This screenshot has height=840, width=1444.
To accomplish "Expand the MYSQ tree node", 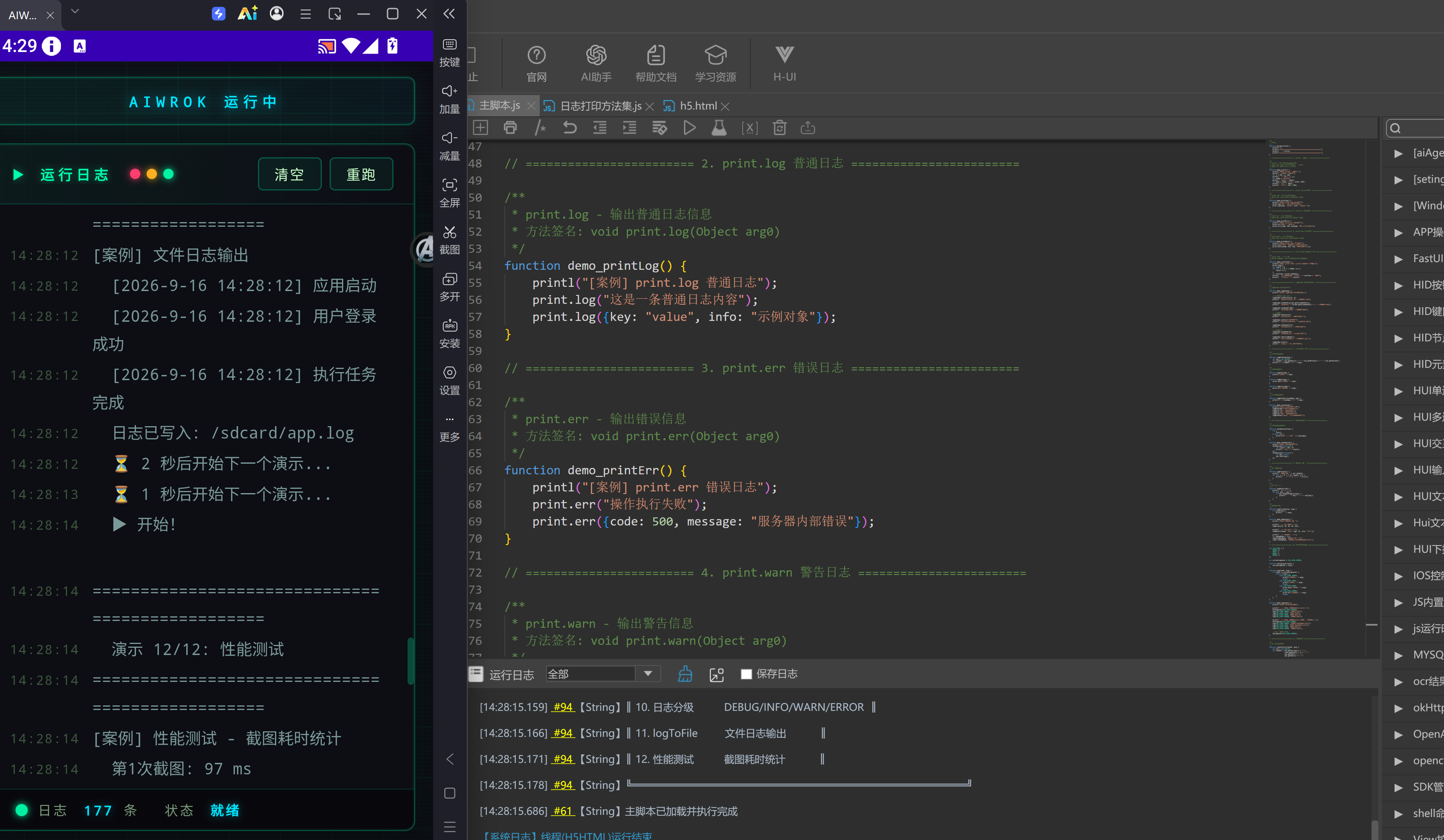I will click(x=1399, y=655).
